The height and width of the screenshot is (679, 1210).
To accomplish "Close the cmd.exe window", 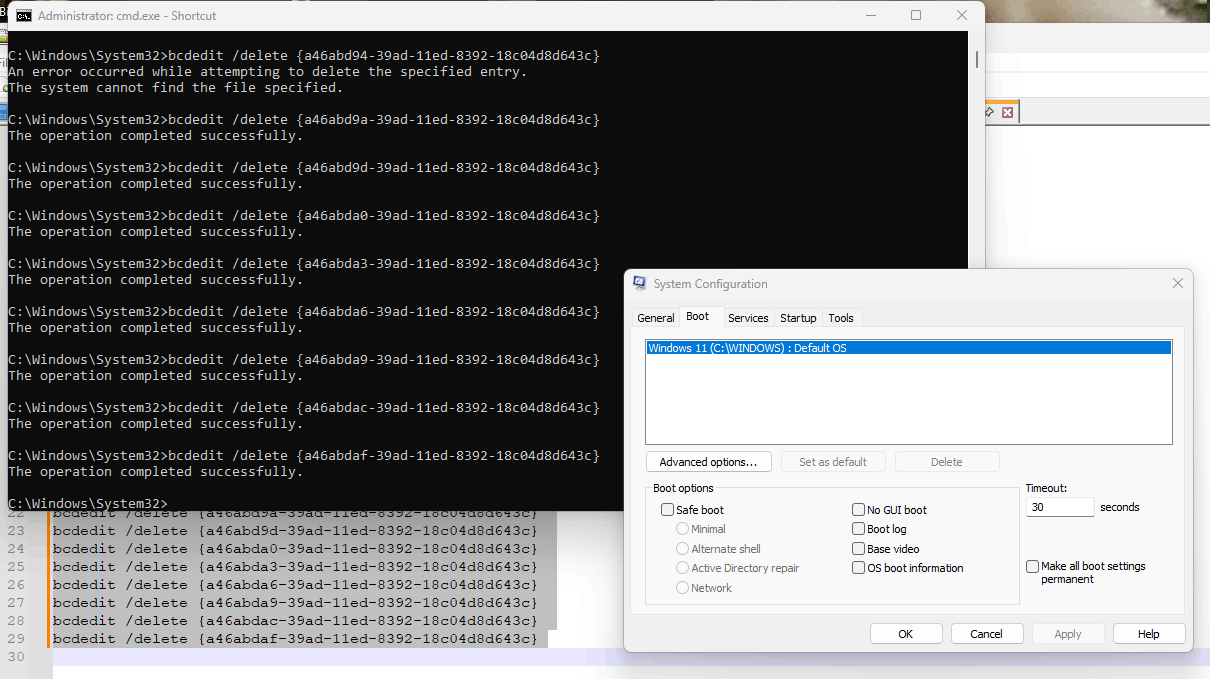I will [962, 15].
